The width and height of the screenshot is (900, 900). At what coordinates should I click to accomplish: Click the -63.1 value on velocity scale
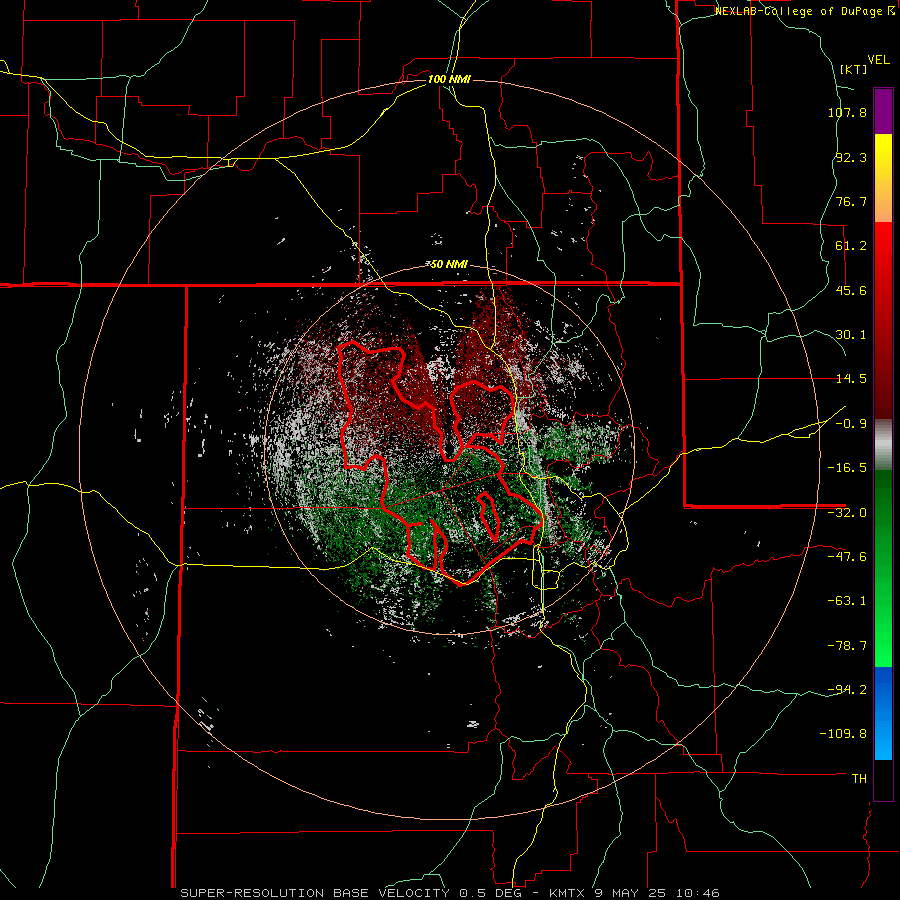[847, 601]
